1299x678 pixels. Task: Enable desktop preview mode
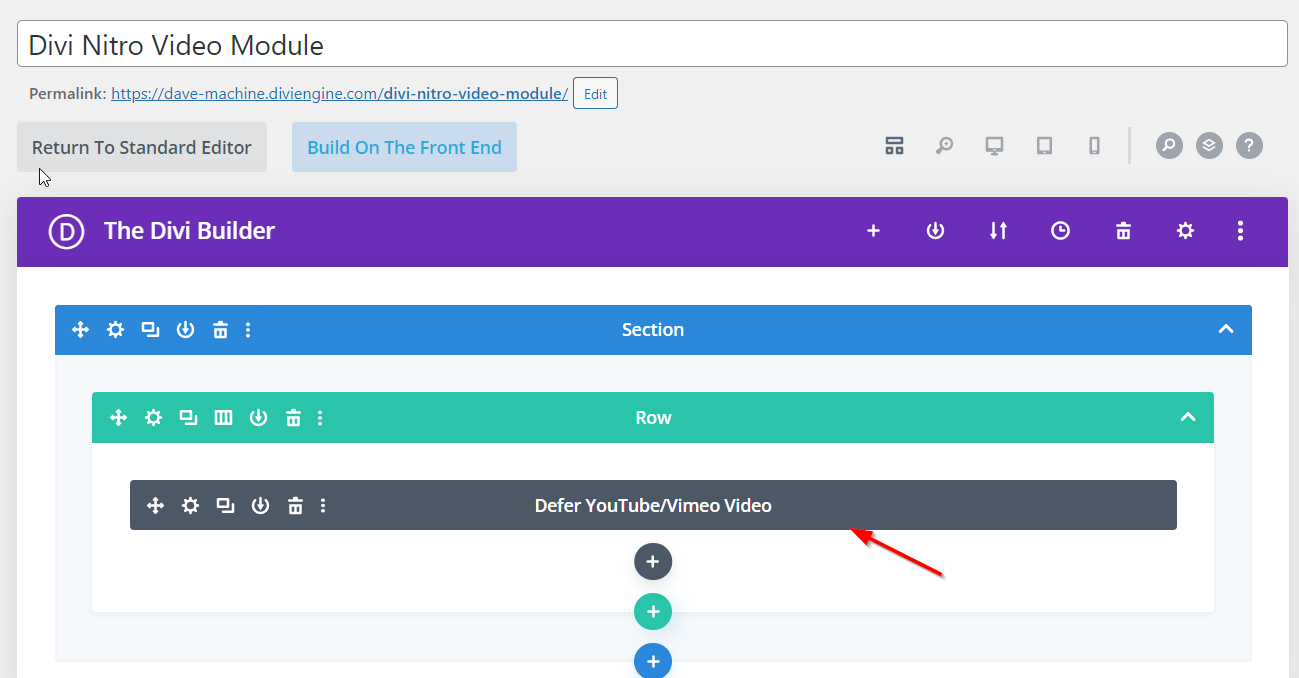[994, 145]
